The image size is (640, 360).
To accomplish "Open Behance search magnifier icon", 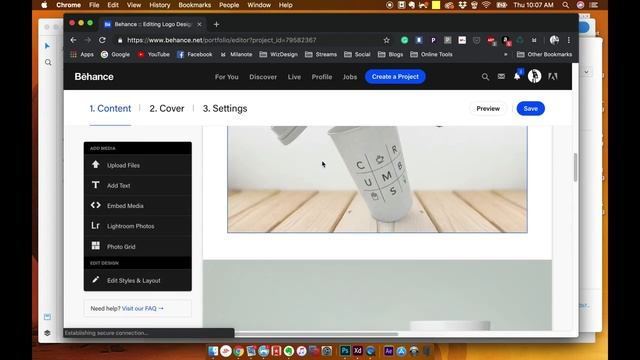I will pyautogui.click(x=485, y=77).
